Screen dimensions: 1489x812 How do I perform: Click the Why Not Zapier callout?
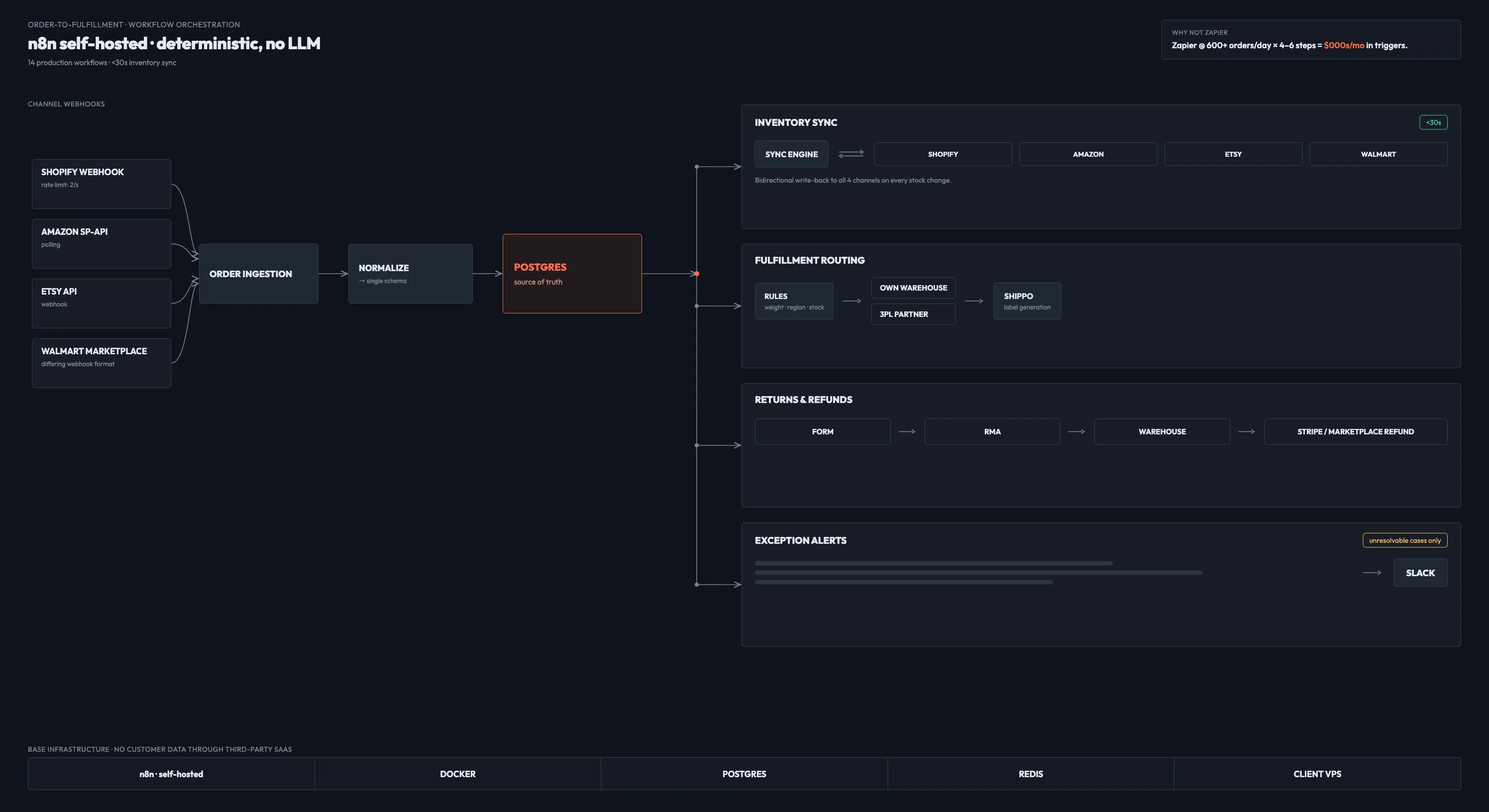point(1311,40)
